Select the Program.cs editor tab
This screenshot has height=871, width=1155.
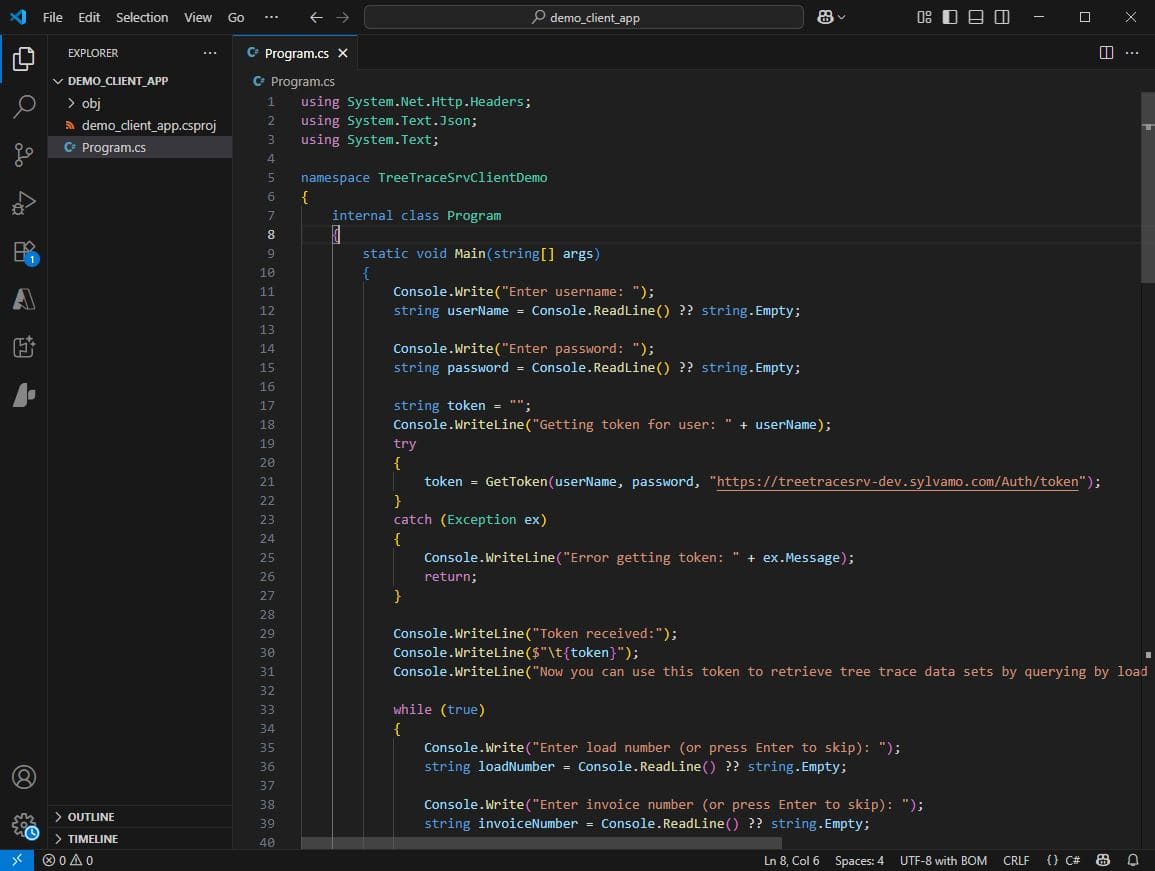[x=296, y=53]
